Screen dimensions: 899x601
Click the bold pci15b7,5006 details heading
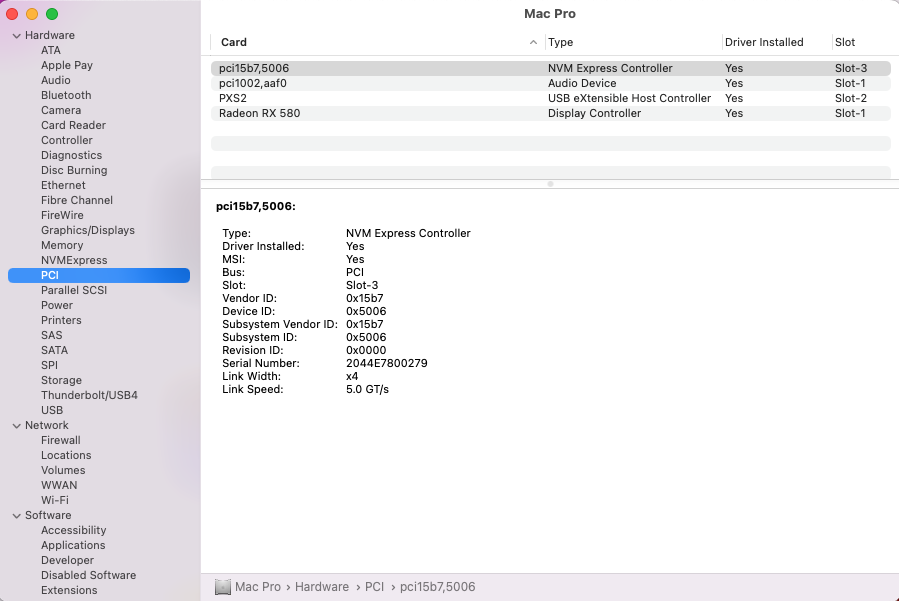tap(256, 206)
